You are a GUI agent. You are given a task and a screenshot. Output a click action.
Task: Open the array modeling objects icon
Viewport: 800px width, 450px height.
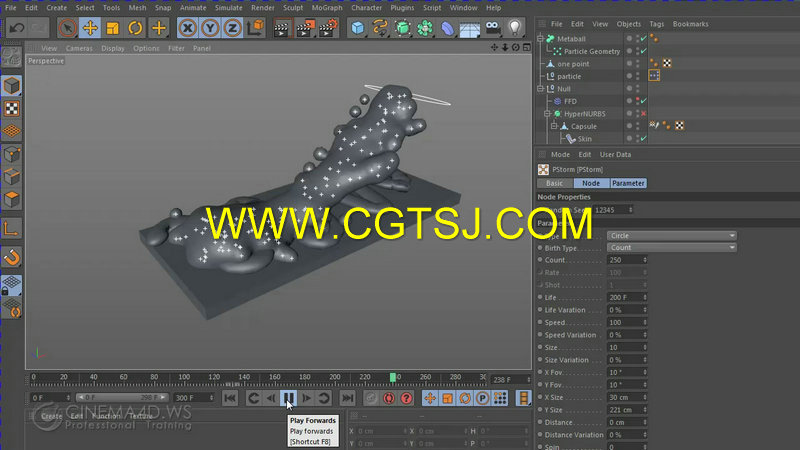(x=424, y=28)
